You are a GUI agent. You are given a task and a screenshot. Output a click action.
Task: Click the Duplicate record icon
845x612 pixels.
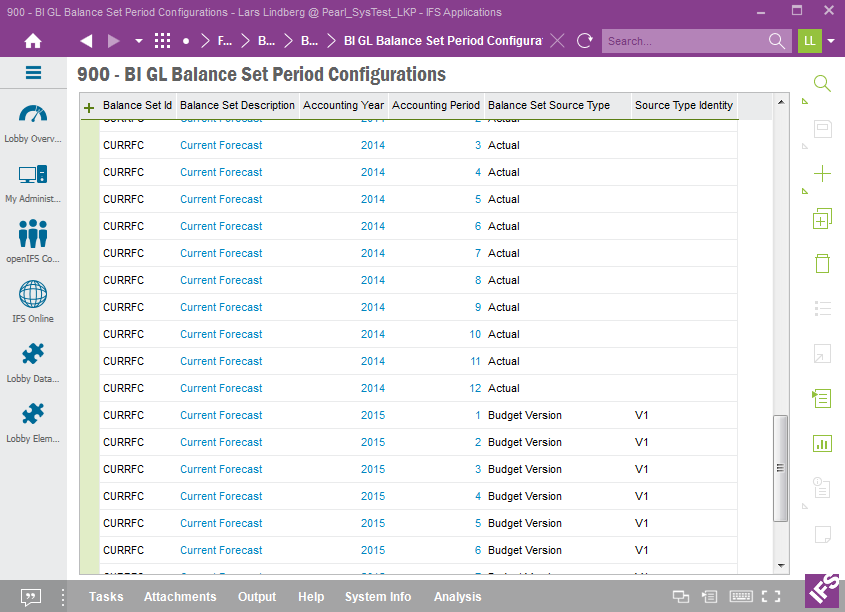[822, 219]
